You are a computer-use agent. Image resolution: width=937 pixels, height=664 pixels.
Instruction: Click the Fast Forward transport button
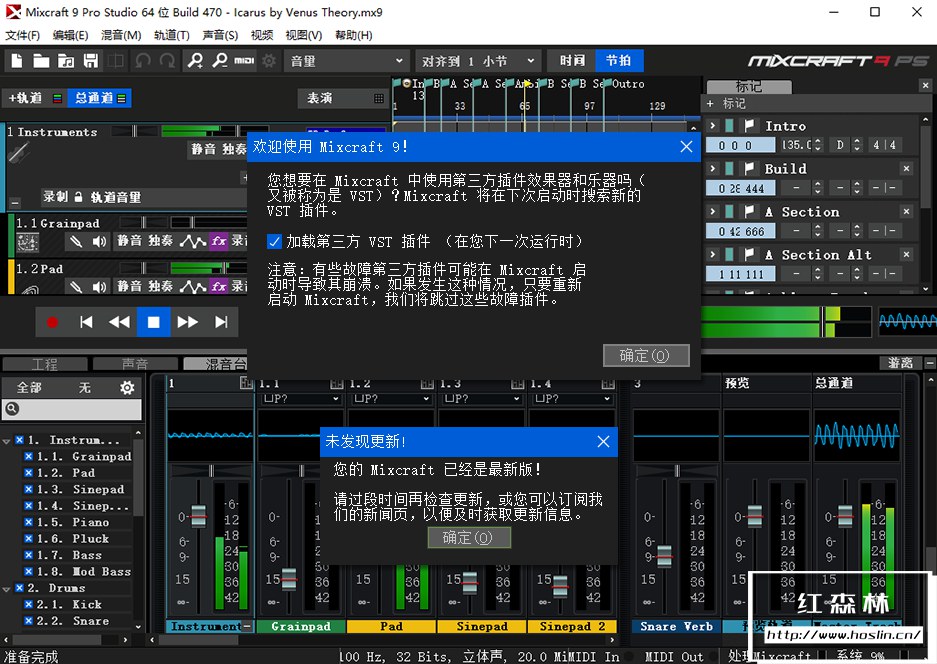(x=187, y=322)
